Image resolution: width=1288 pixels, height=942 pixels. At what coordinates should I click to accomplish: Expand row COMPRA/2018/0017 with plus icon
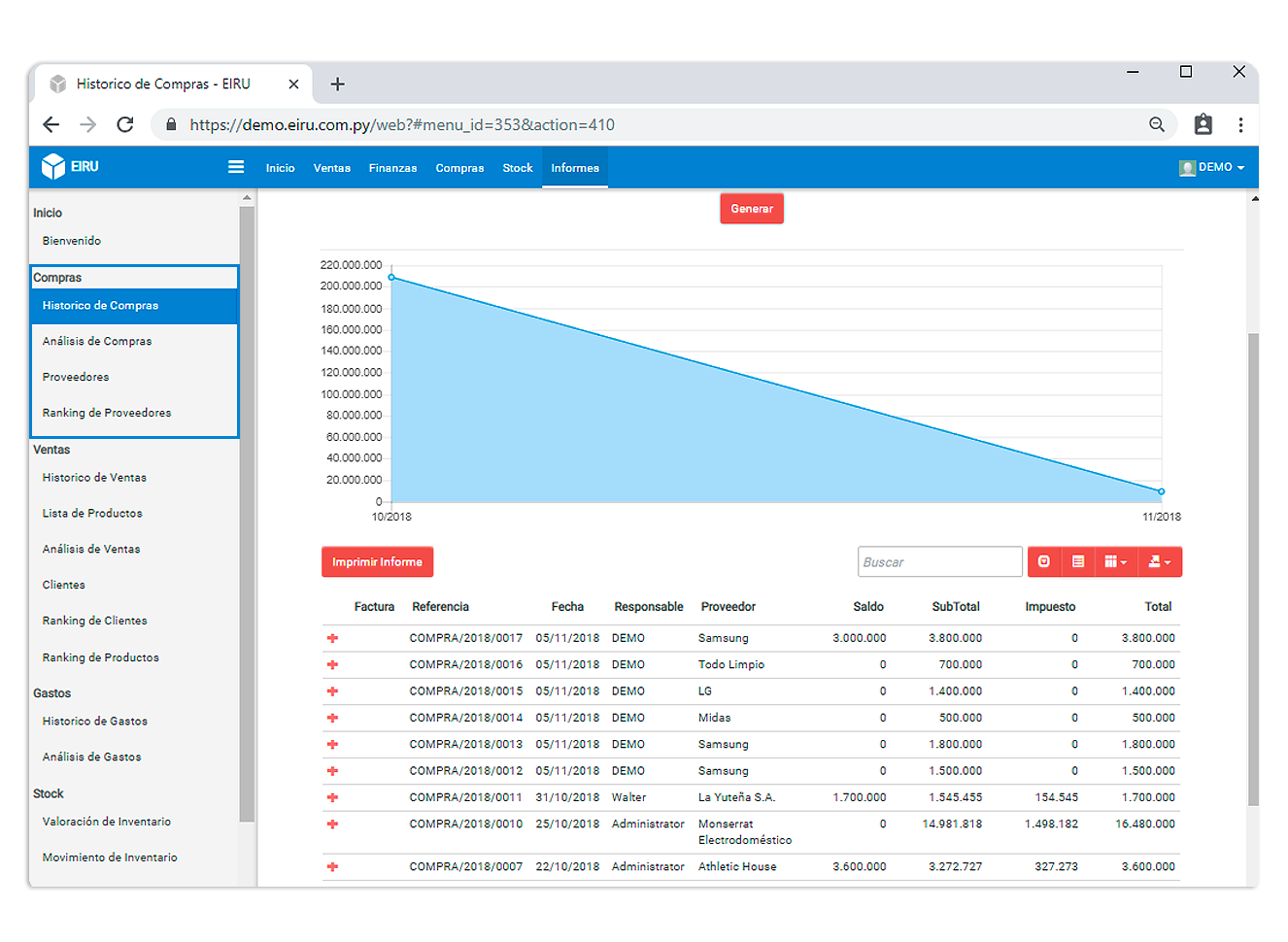coord(332,638)
